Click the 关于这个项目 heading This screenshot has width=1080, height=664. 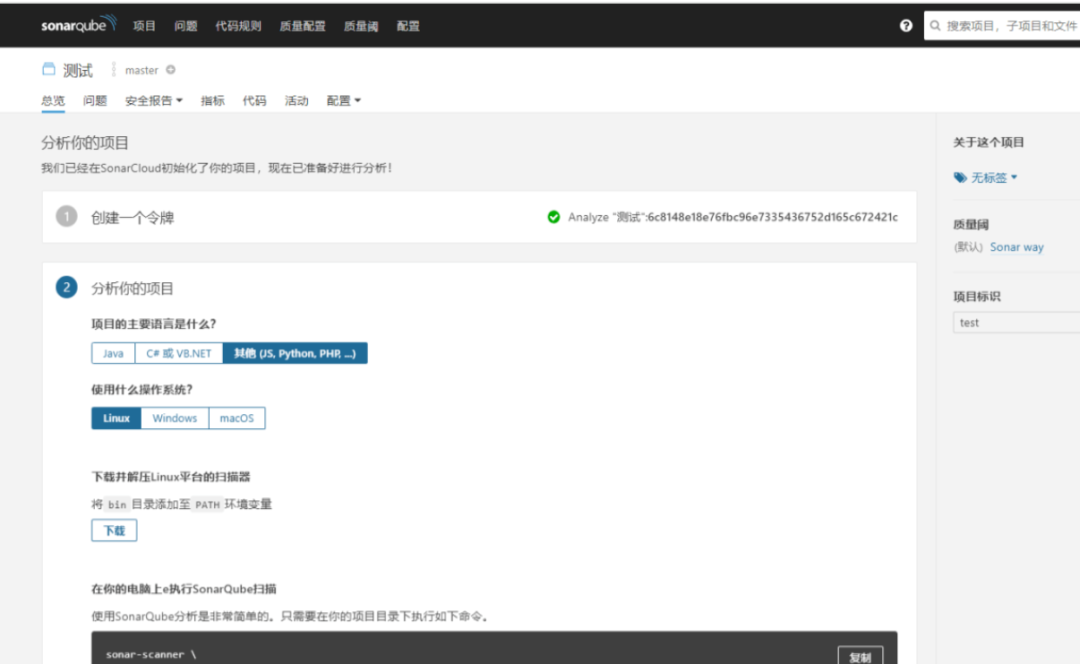[988, 142]
